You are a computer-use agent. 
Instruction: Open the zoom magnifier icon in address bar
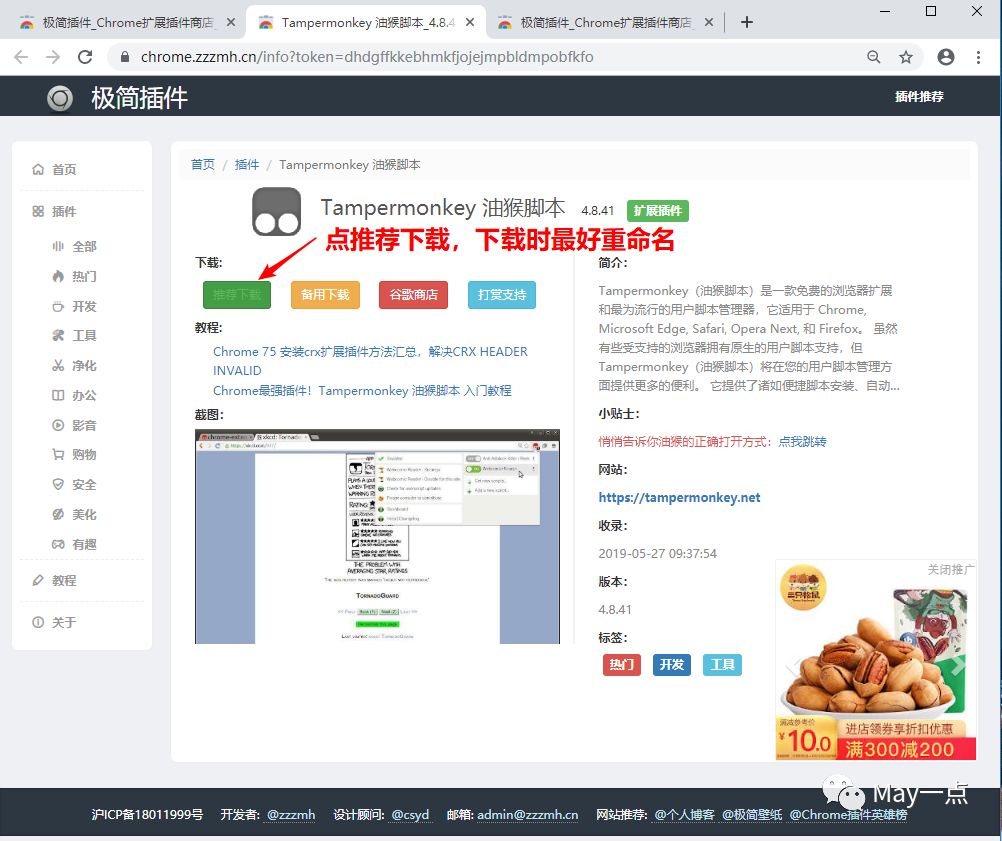pyautogui.click(x=874, y=57)
